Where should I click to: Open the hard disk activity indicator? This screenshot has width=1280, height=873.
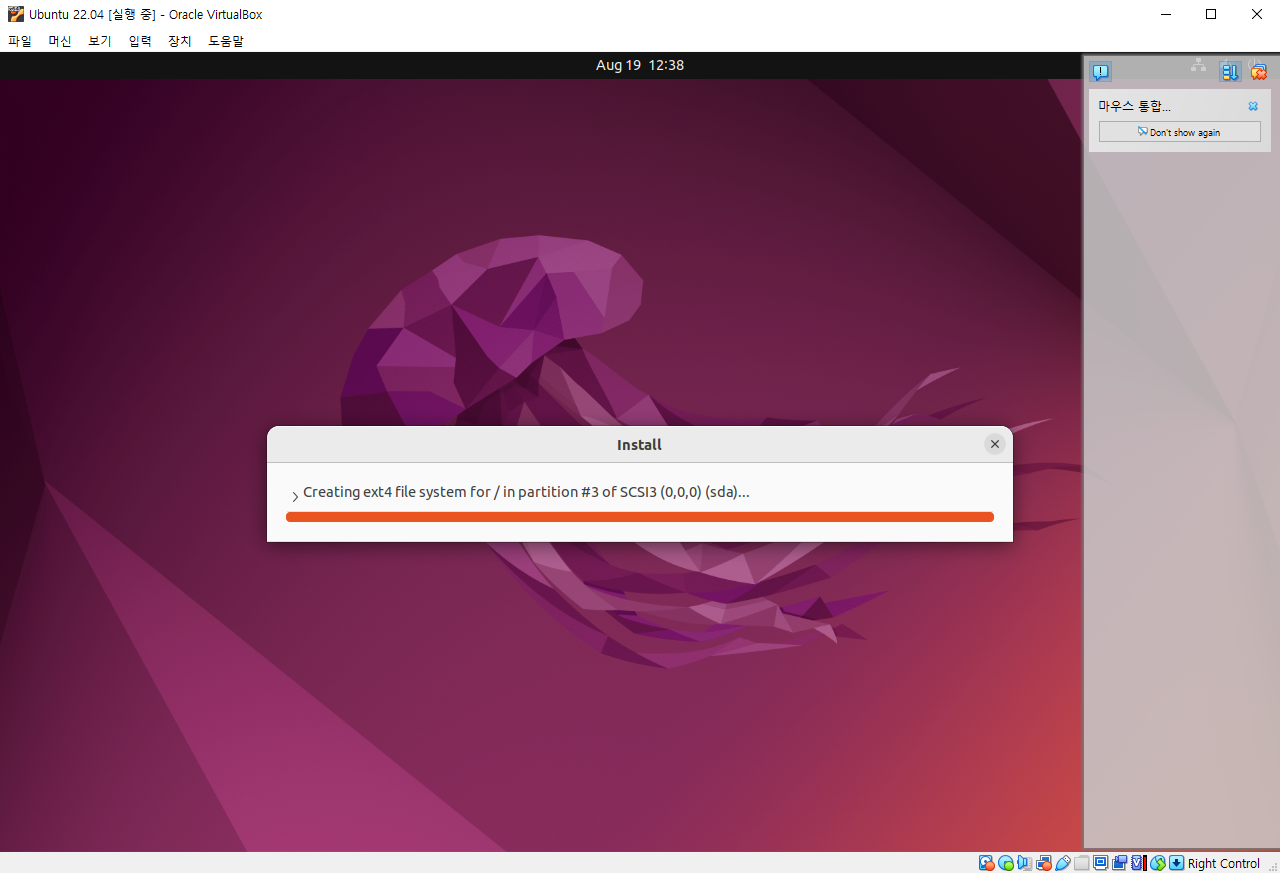(987, 863)
